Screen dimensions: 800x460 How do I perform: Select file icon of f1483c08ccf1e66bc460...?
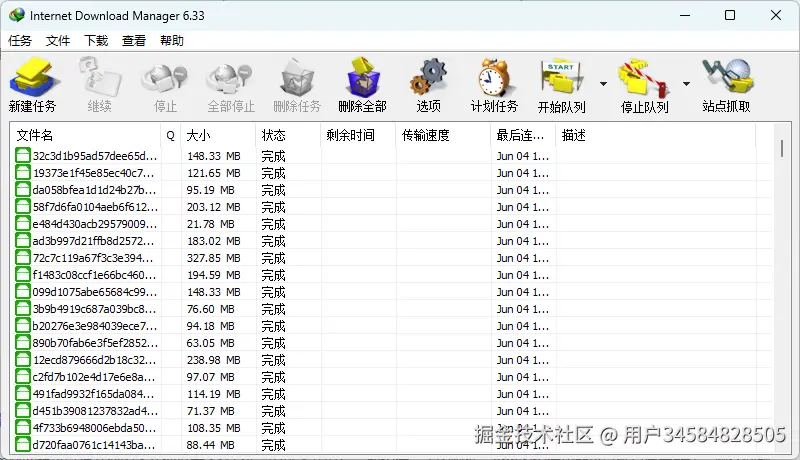click(22, 274)
